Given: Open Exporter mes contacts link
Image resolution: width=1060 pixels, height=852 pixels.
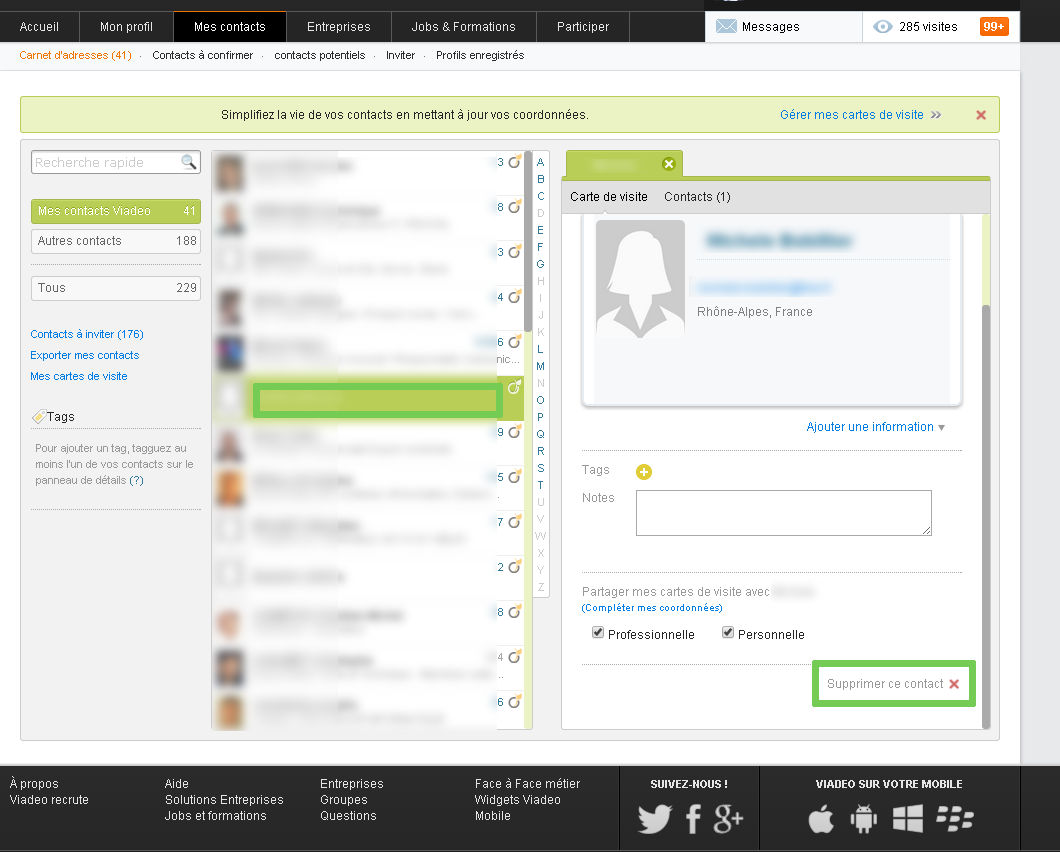Looking at the screenshot, I should pos(85,355).
